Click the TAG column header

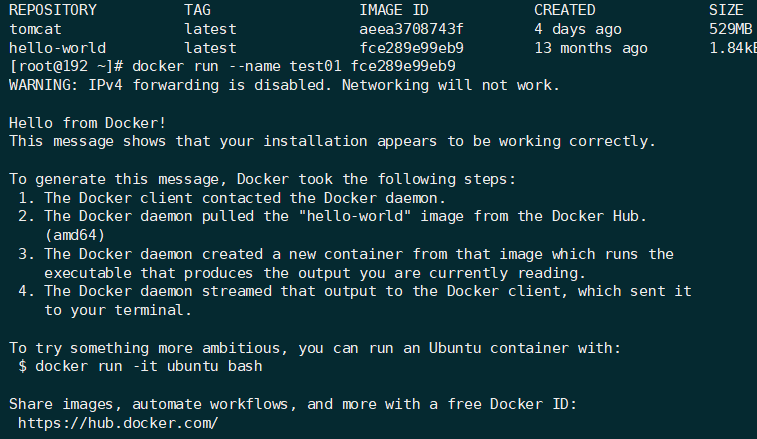pos(197,10)
